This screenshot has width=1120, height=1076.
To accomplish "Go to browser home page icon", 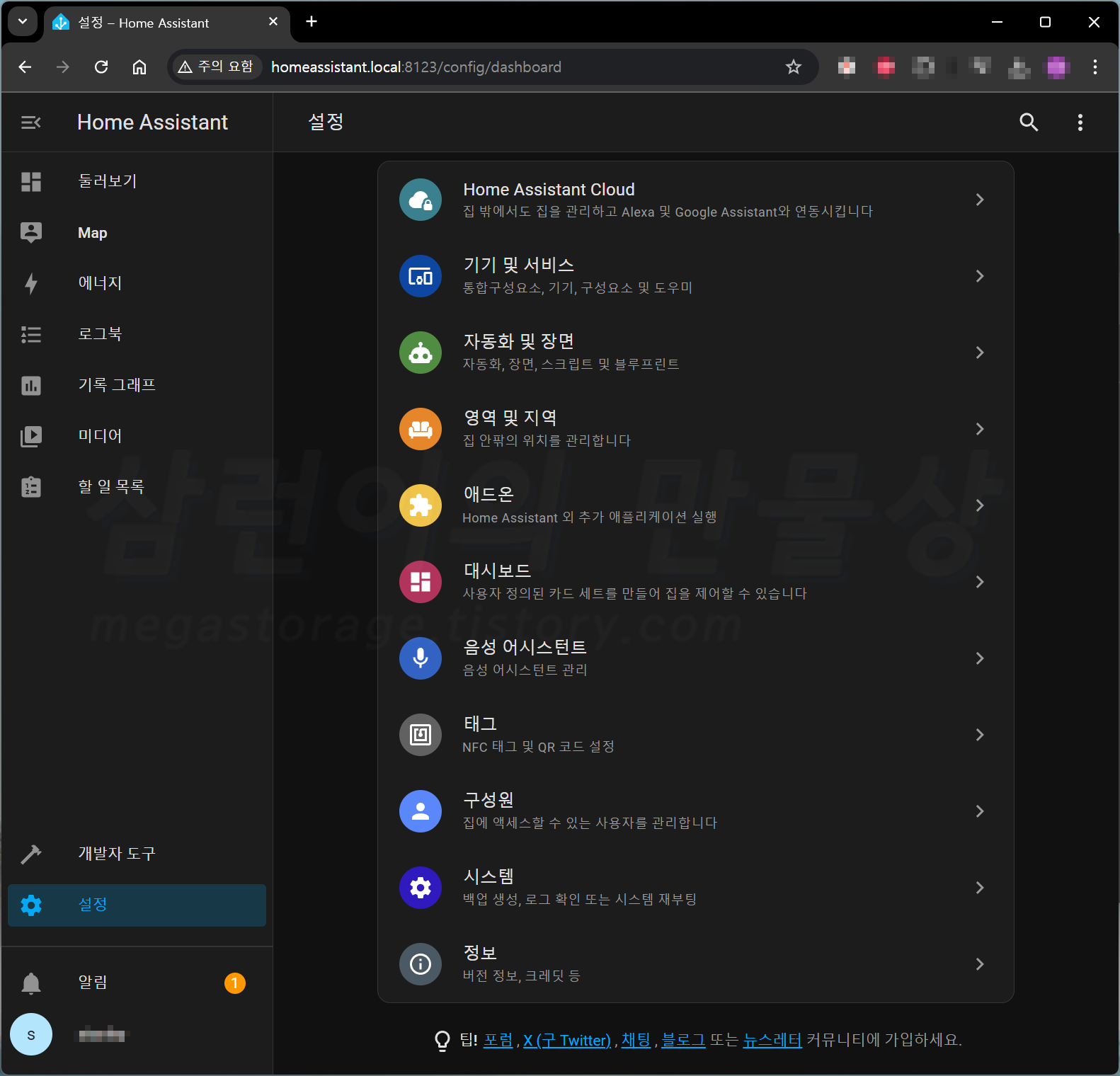I will pyautogui.click(x=139, y=67).
